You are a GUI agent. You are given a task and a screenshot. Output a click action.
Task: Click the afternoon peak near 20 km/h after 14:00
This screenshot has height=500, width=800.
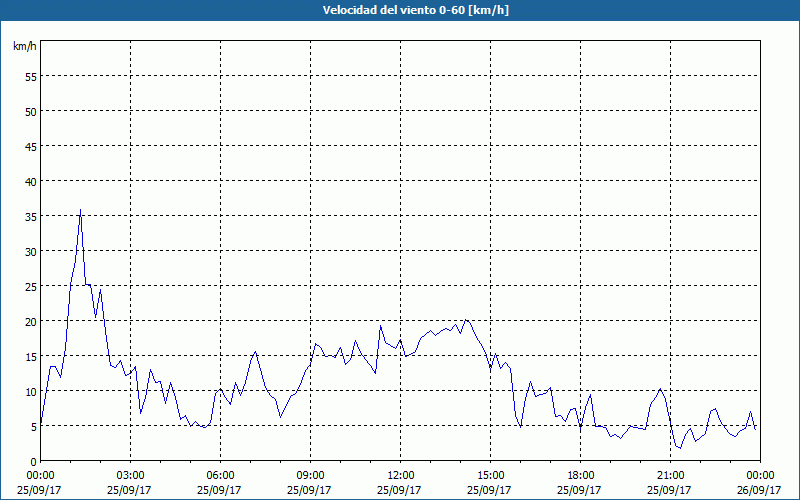pos(465,320)
